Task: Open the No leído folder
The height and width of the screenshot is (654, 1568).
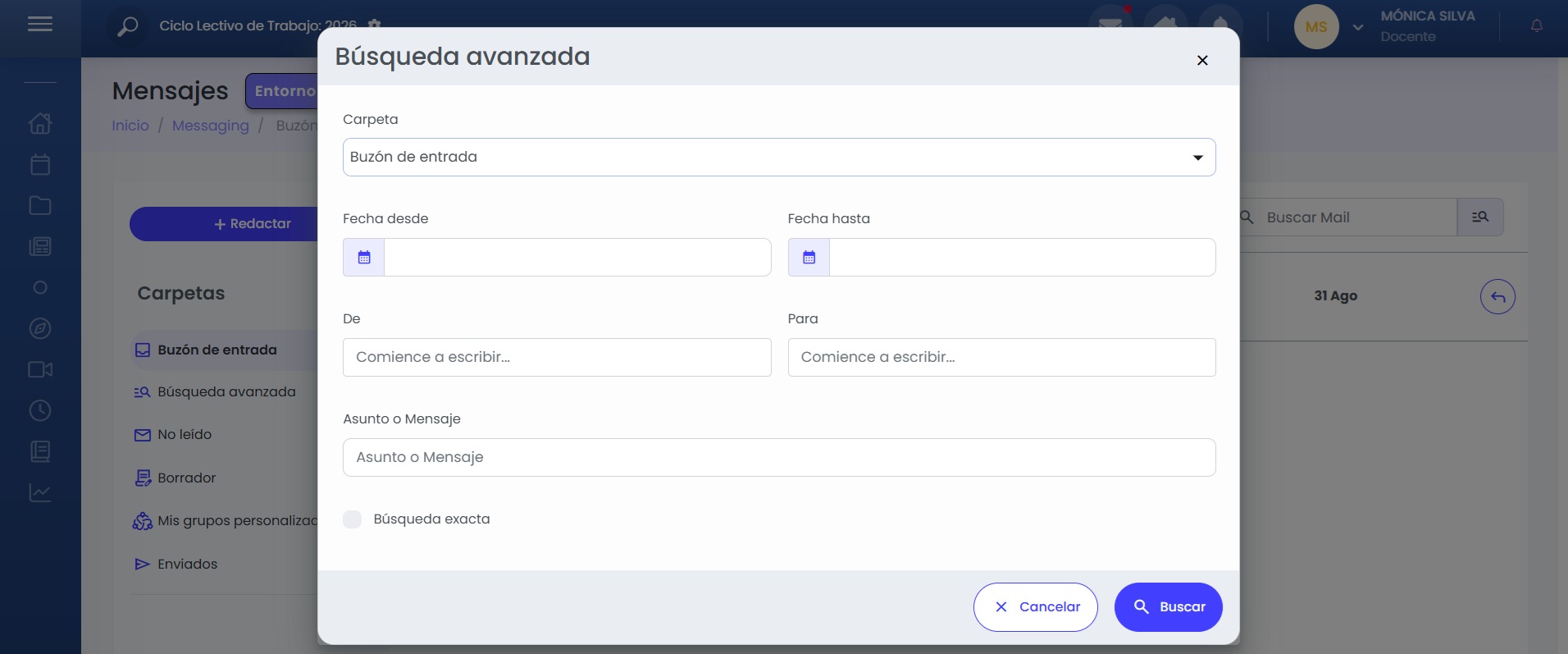Action: point(173,435)
